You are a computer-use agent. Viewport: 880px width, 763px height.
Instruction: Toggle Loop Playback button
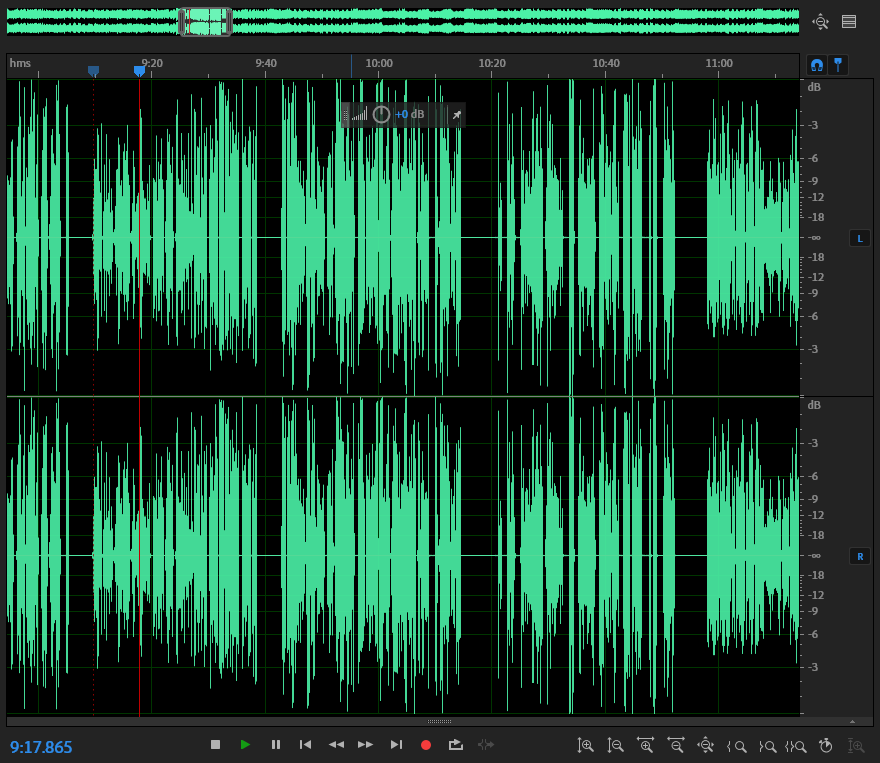click(x=456, y=744)
